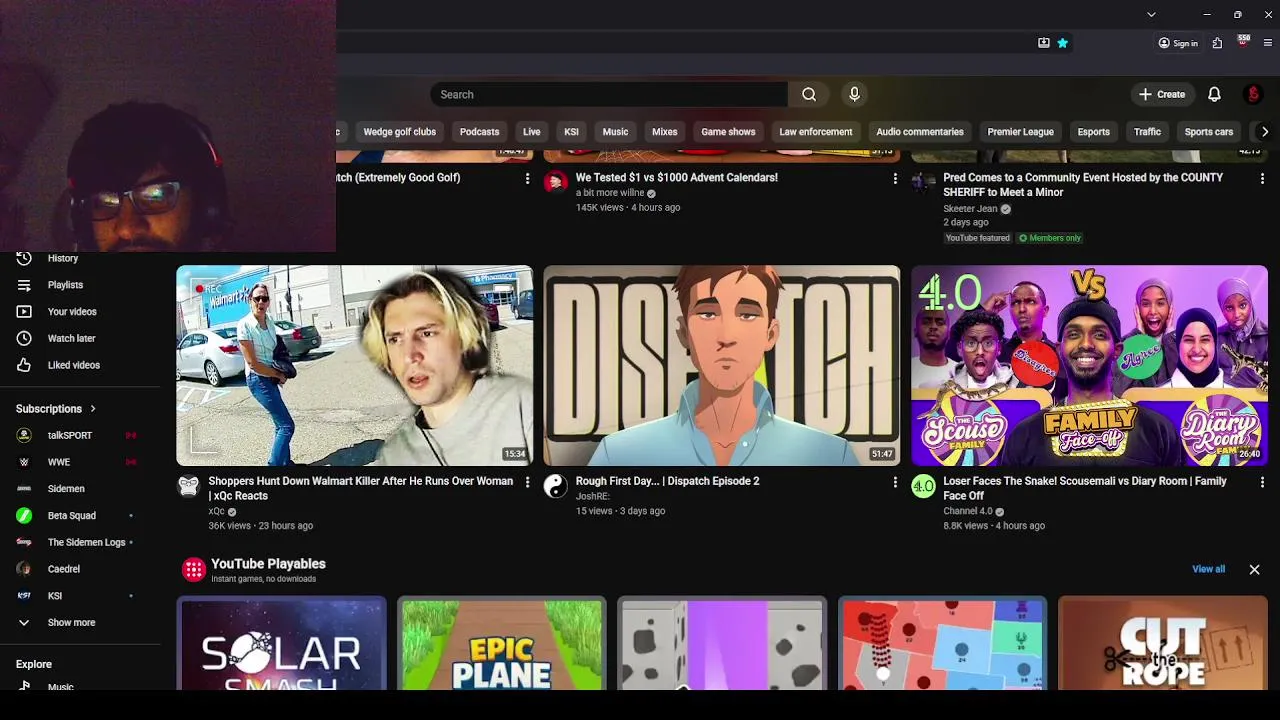Click View all for YouTube Playables
1280x720 pixels.
[1208, 569]
